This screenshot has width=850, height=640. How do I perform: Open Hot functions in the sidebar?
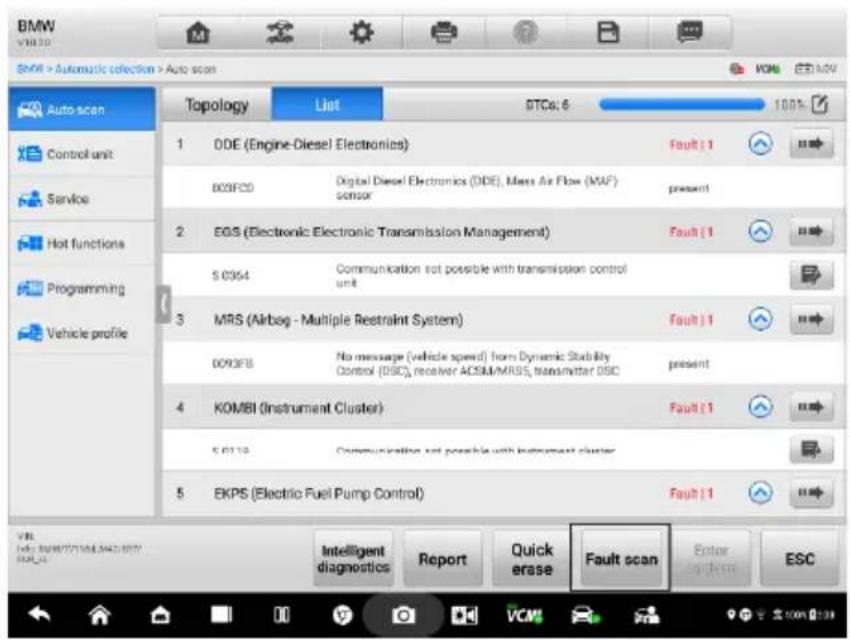[x=82, y=243]
